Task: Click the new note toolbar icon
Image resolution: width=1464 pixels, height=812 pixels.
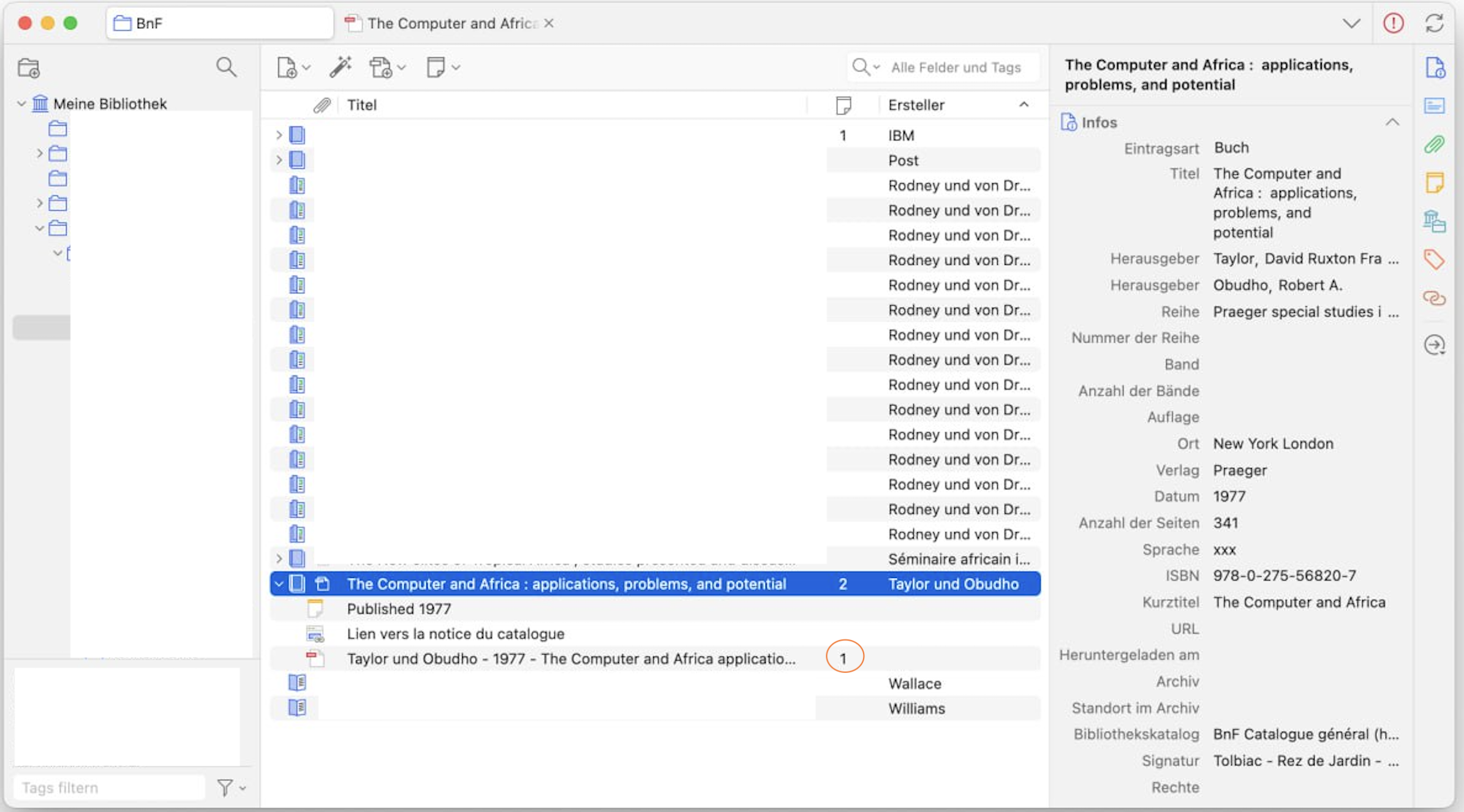Action: click(x=436, y=67)
